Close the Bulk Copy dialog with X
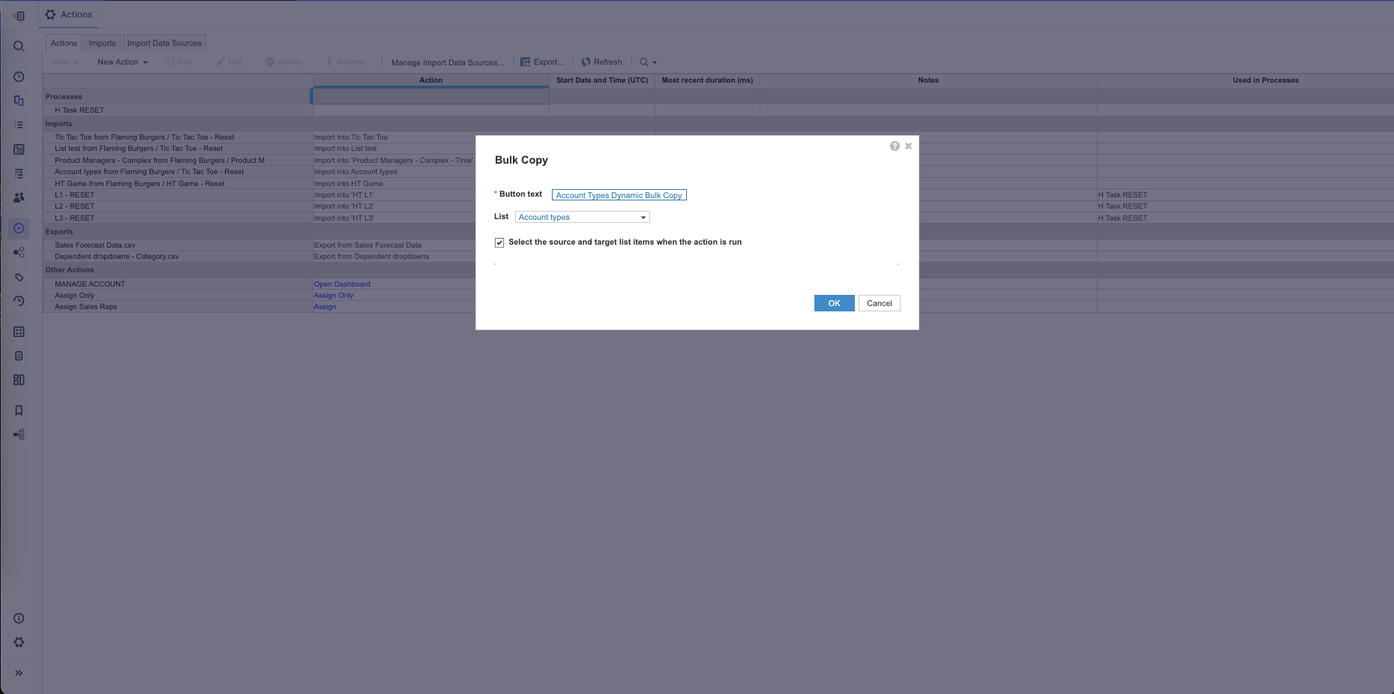 (x=908, y=146)
